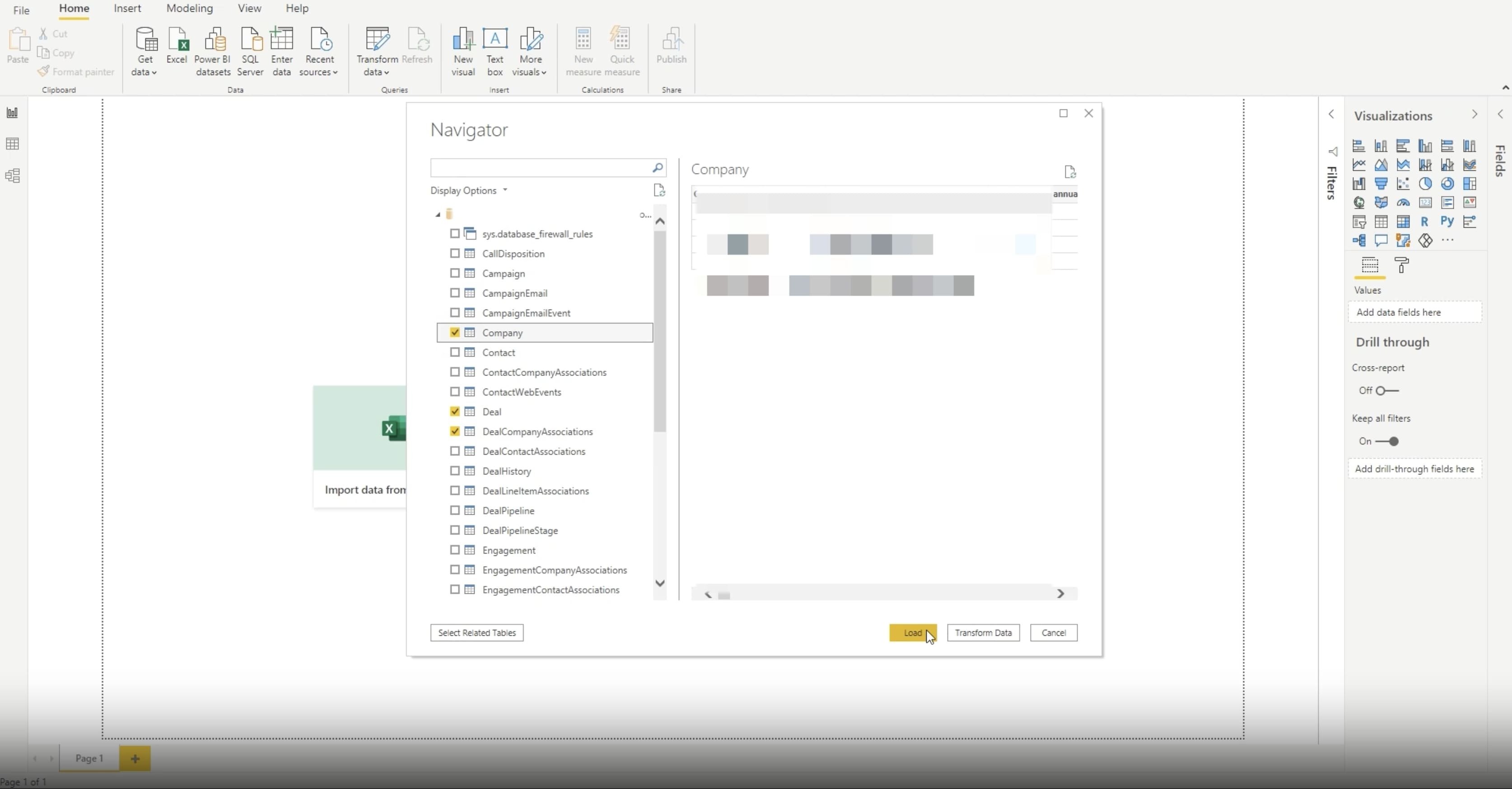The height and width of the screenshot is (789, 1512).
Task: Check the DealPipeline checkbox
Action: (x=455, y=511)
